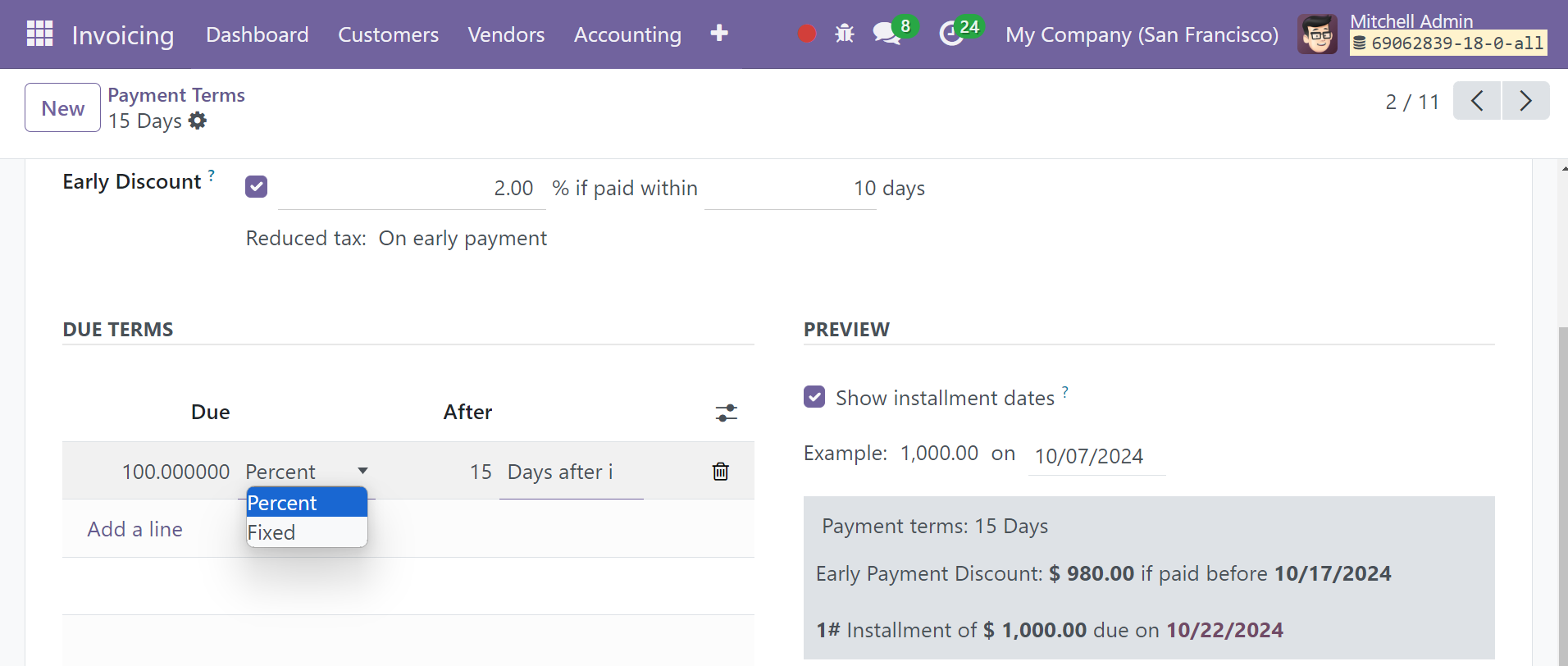Click the database name 69062839-18-0-all badge
The width and height of the screenshot is (1568, 666).
(1448, 43)
